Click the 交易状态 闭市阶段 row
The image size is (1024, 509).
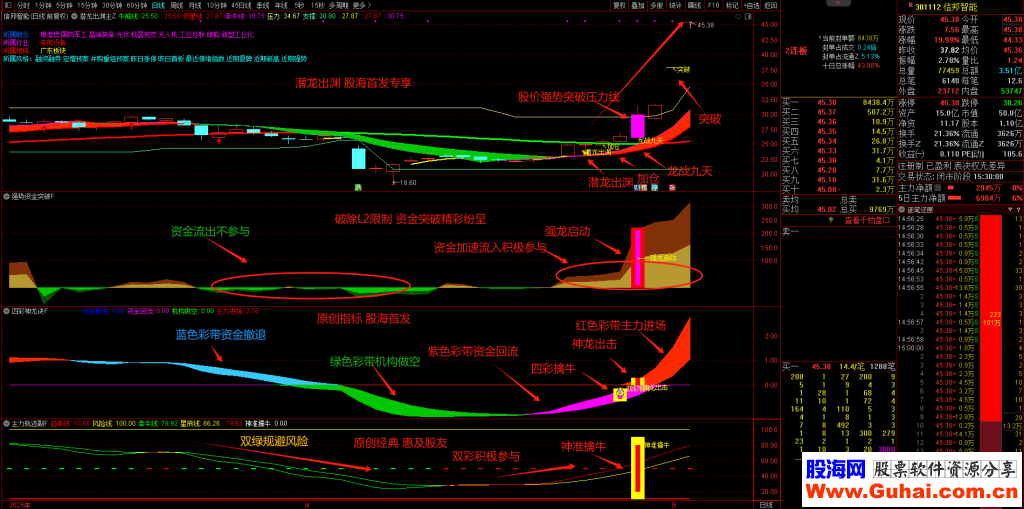(x=960, y=176)
